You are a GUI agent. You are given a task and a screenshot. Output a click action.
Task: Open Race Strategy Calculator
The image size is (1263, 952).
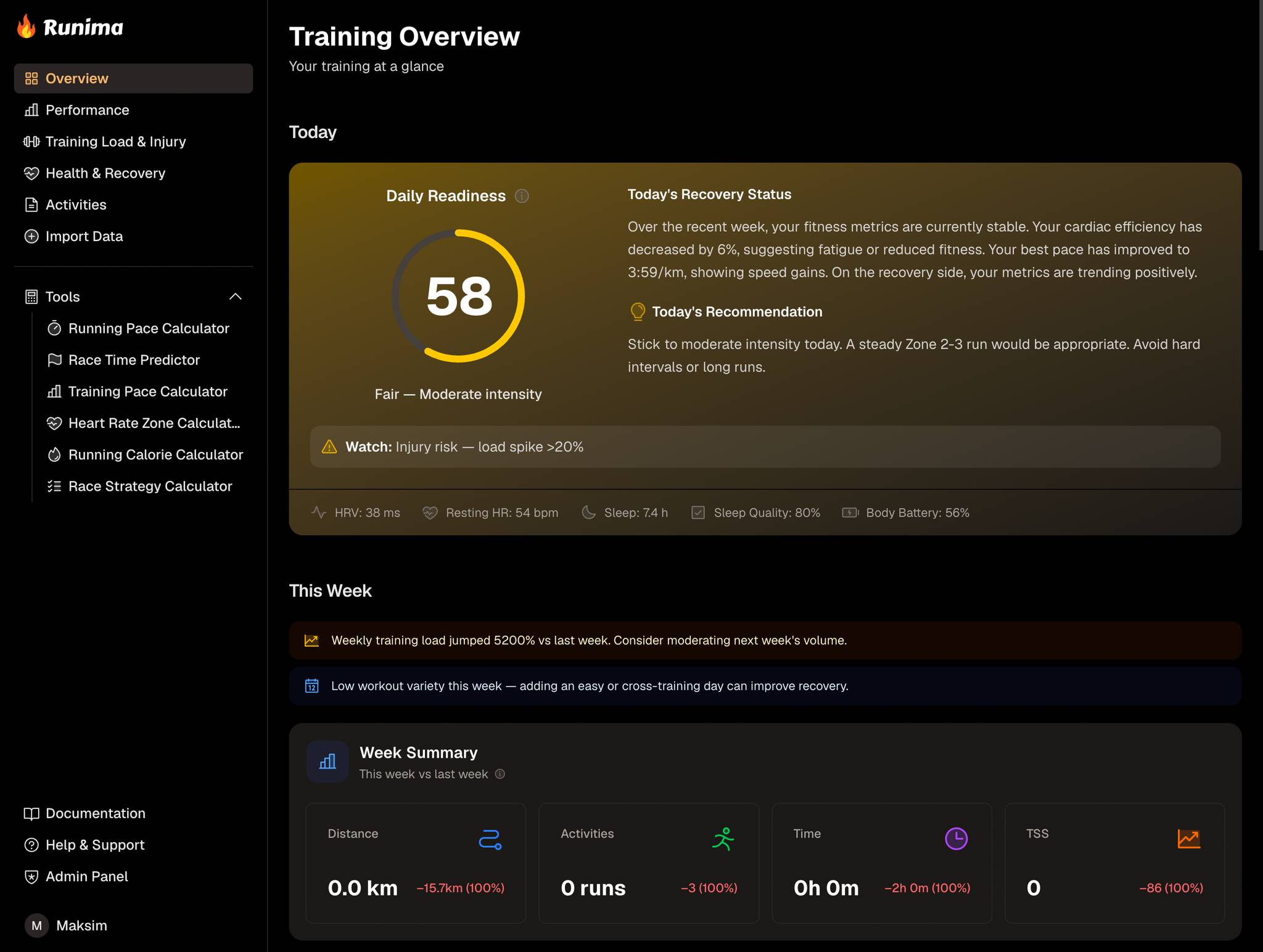click(x=150, y=486)
